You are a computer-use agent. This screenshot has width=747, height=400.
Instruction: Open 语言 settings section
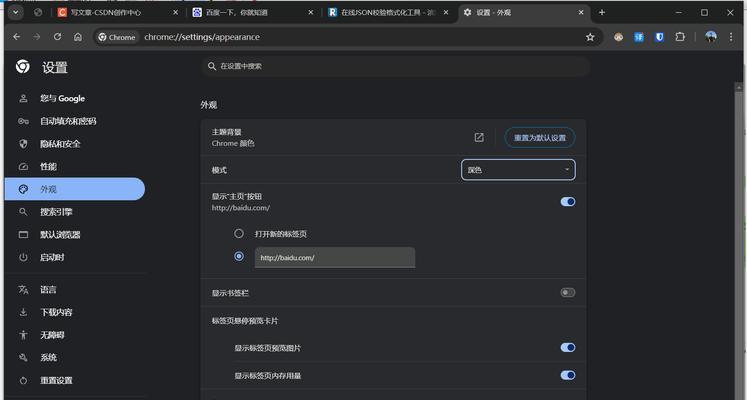point(75,290)
